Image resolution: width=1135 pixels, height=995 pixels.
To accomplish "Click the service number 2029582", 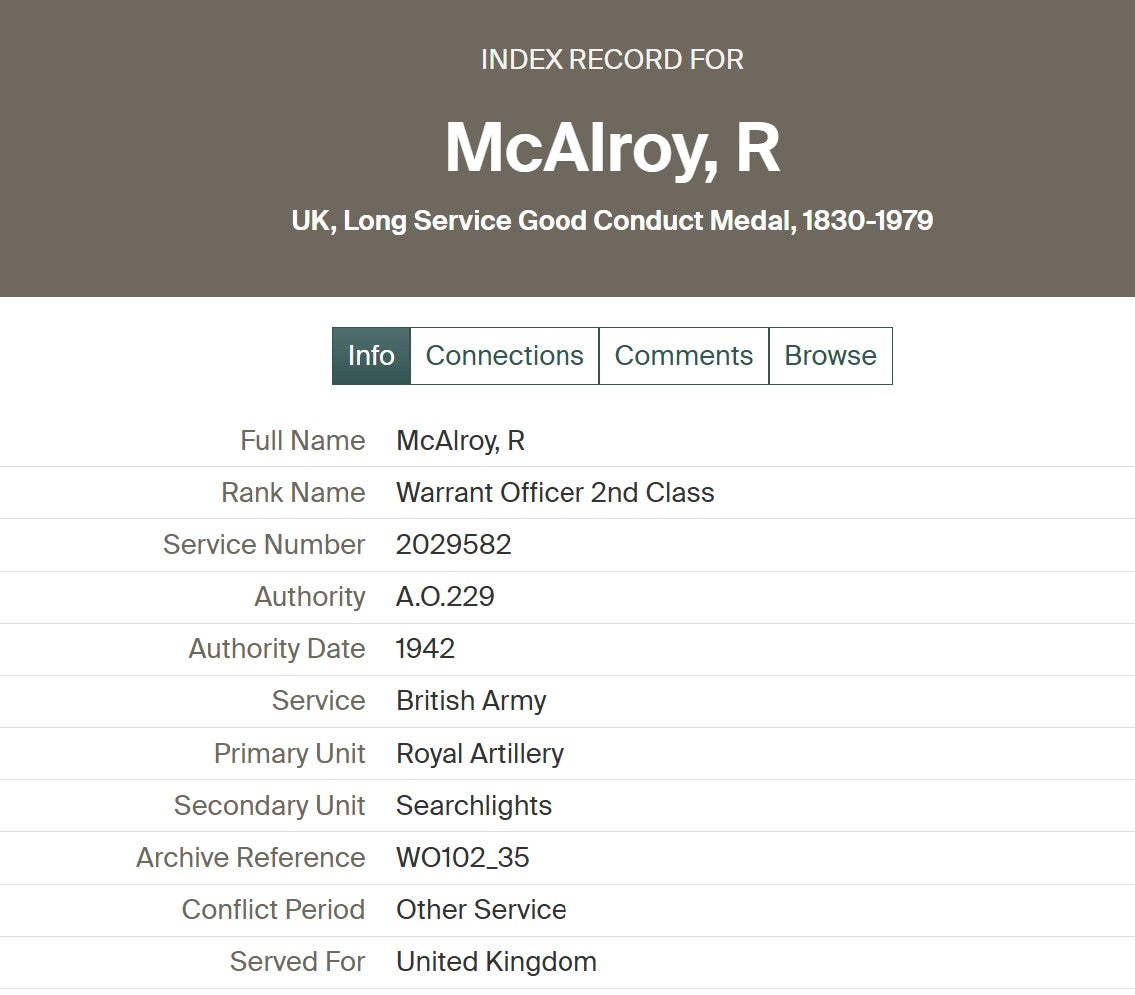I will pyautogui.click(x=454, y=545).
